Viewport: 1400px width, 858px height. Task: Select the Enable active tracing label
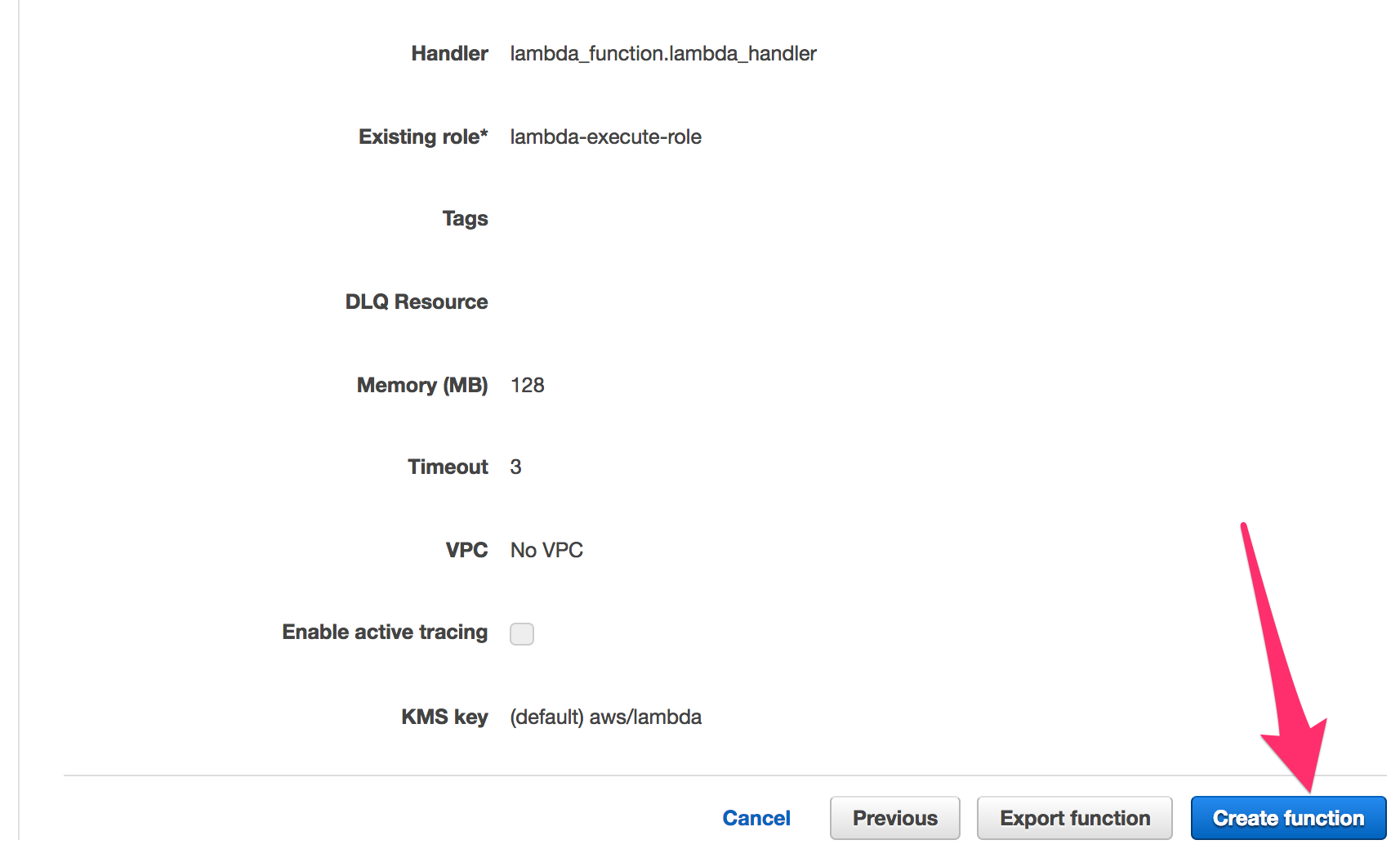pyautogui.click(x=384, y=632)
